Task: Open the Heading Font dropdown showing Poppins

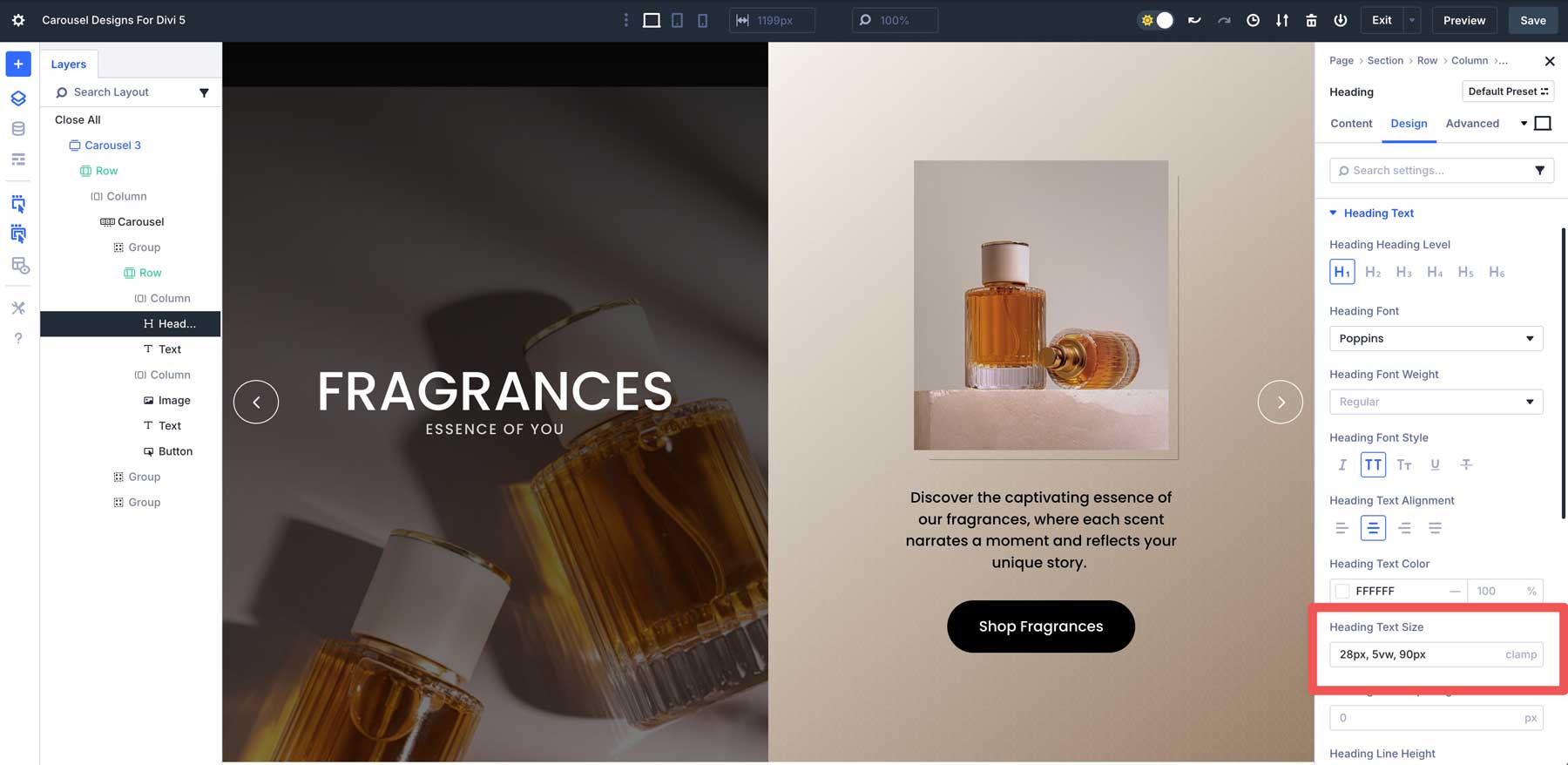Action: pyautogui.click(x=1436, y=338)
